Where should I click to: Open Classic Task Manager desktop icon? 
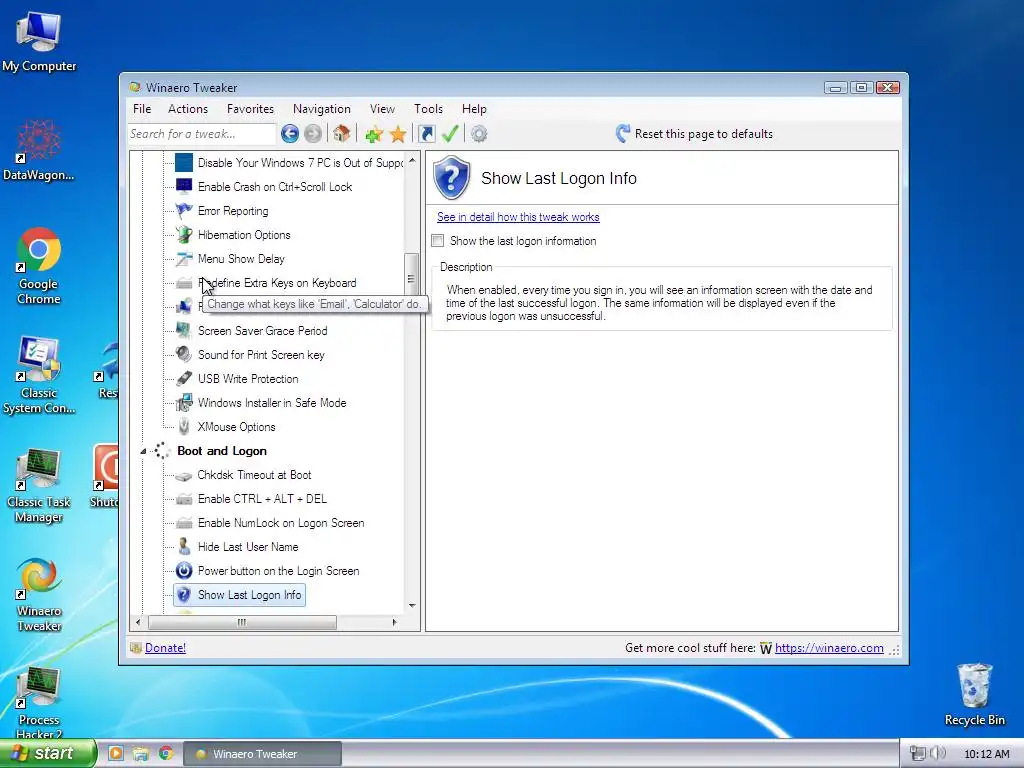39,486
